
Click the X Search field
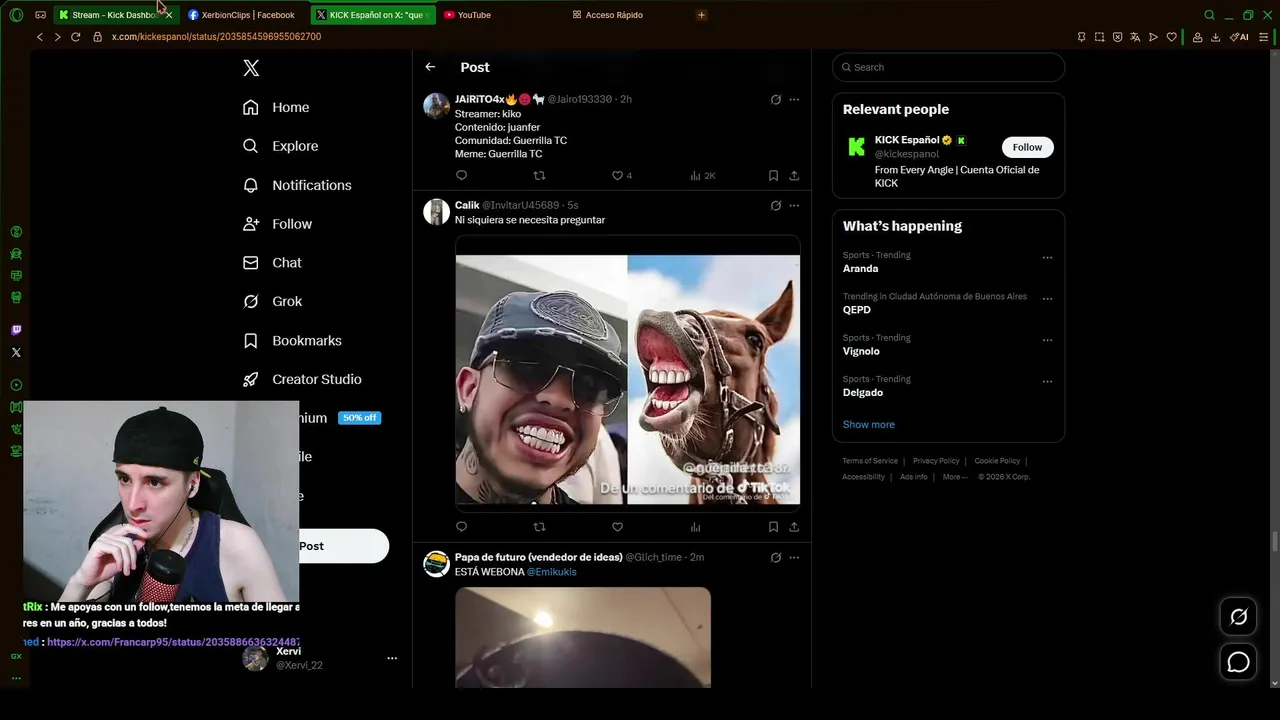coord(948,67)
